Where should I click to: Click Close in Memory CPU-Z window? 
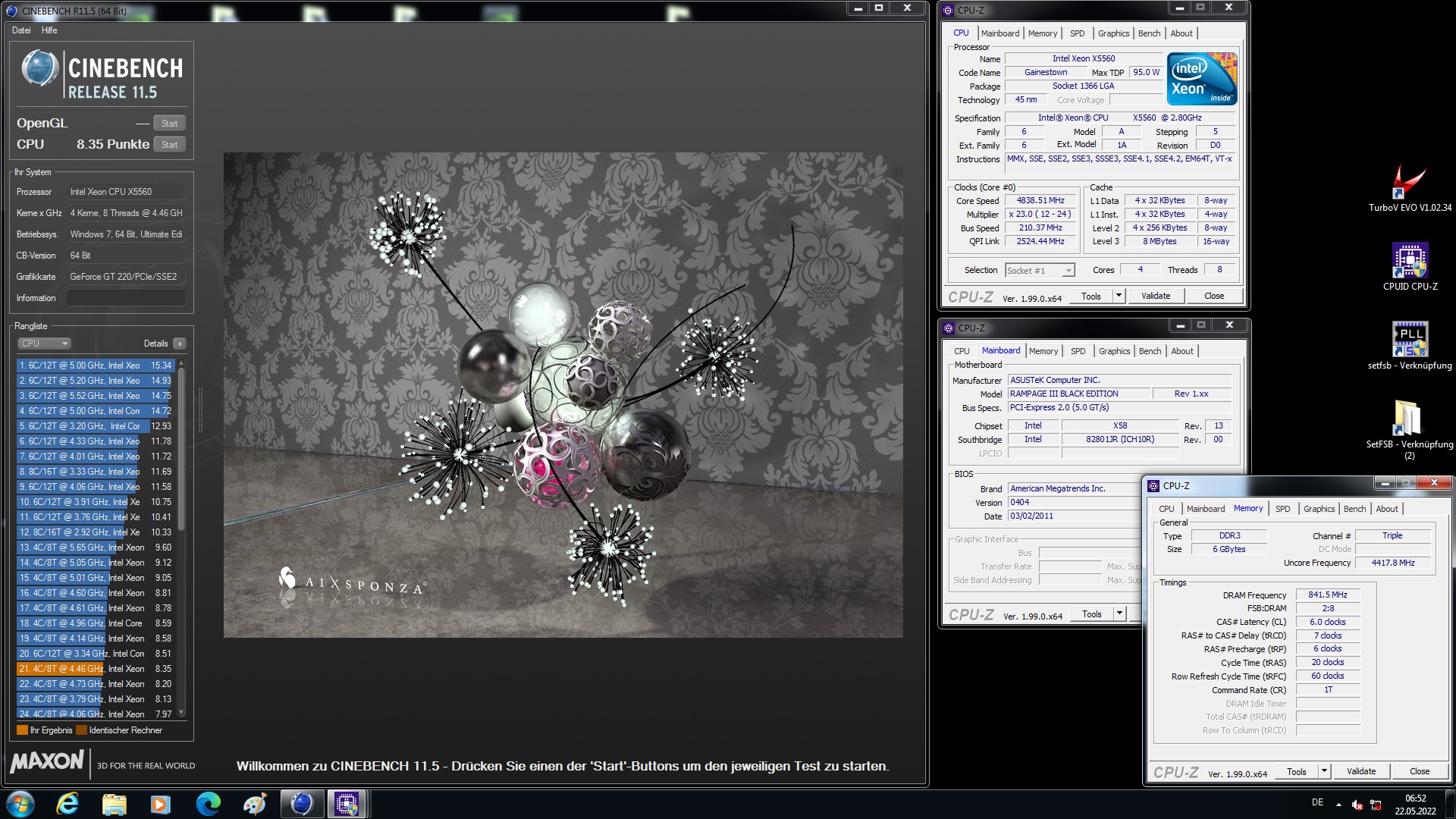tap(1420, 771)
